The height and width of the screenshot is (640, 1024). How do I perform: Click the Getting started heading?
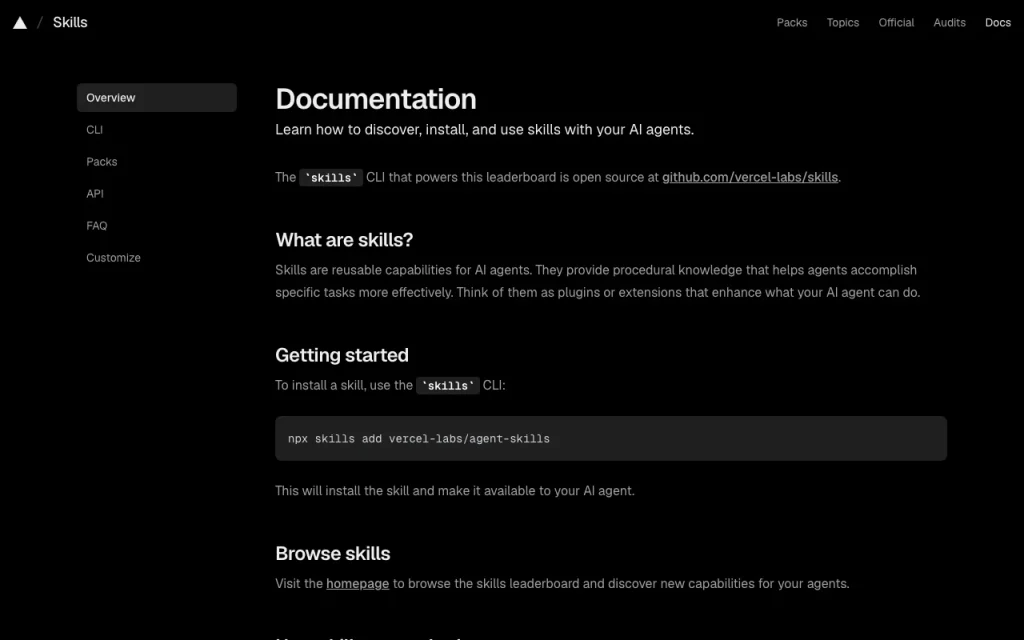[342, 355]
